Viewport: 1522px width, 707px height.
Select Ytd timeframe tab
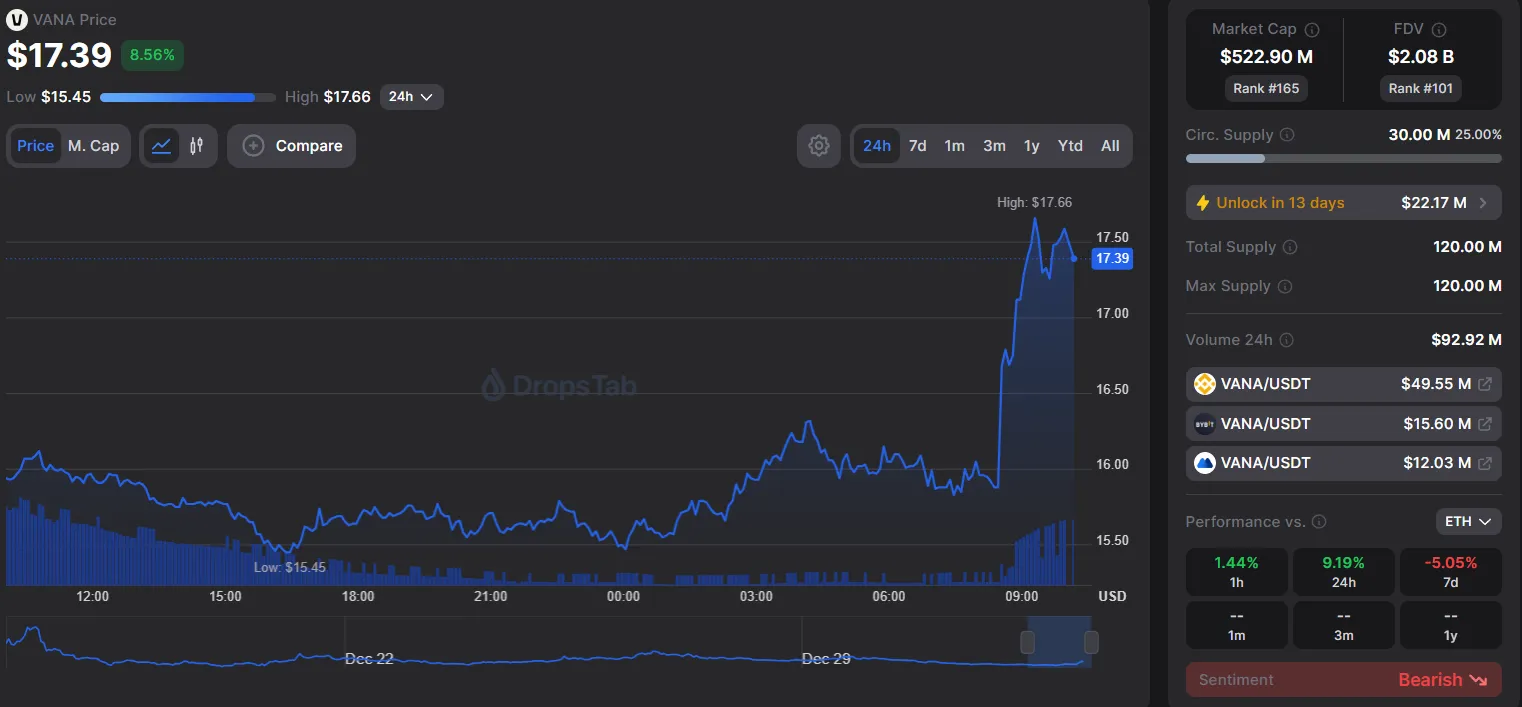click(x=1070, y=146)
